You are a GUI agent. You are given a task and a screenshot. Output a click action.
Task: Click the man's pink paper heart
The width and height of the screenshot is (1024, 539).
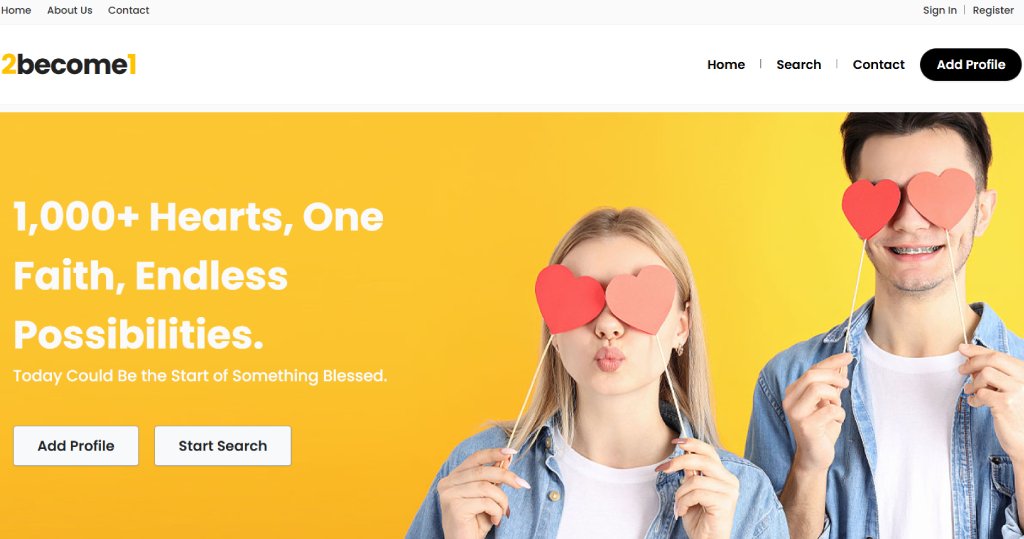(x=941, y=198)
